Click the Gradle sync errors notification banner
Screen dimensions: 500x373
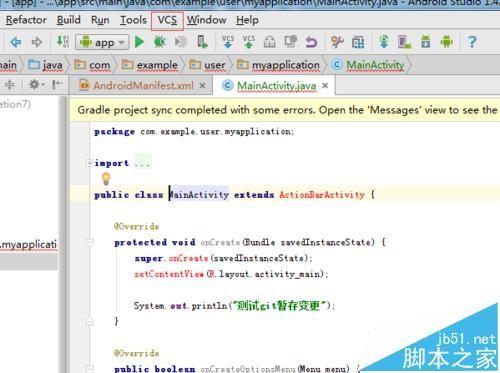(x=284, y=110)
